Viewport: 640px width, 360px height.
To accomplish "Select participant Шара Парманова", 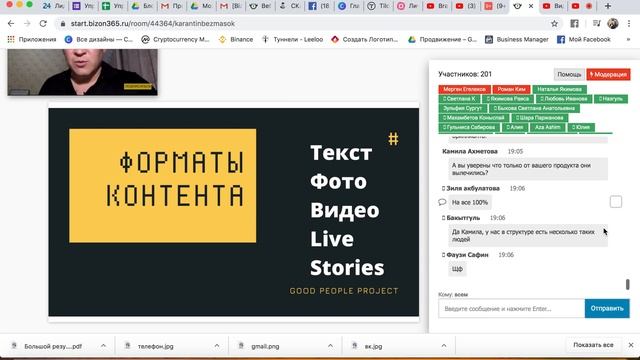I will 539,118.
